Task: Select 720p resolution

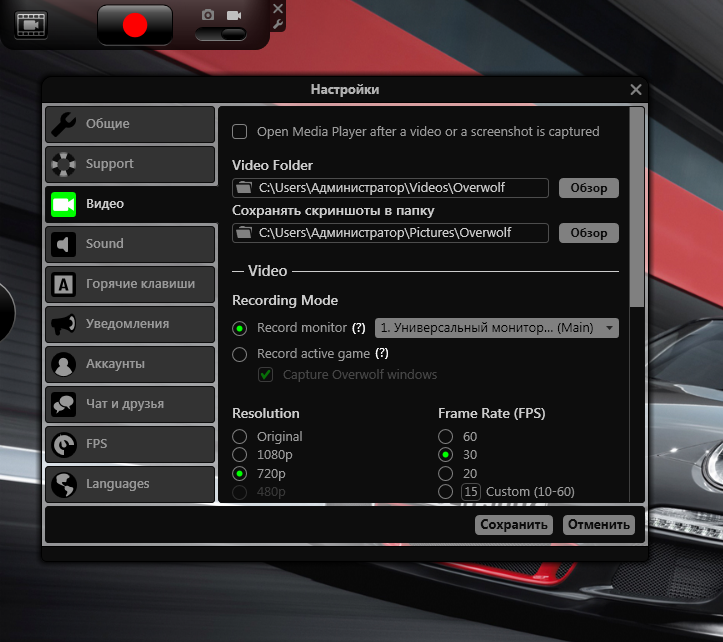Action: coord(239,474)
